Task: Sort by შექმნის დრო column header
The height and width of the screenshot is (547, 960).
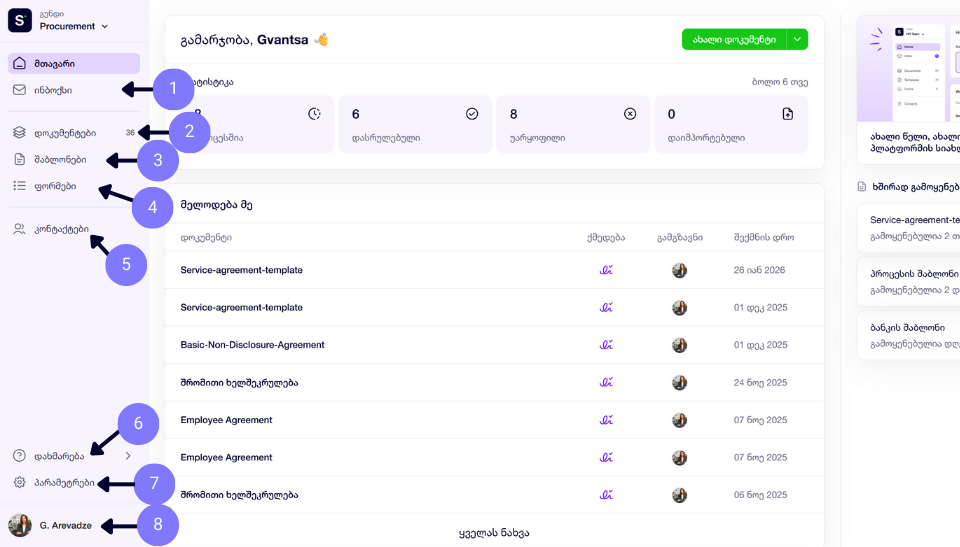Action: point(764,238)
